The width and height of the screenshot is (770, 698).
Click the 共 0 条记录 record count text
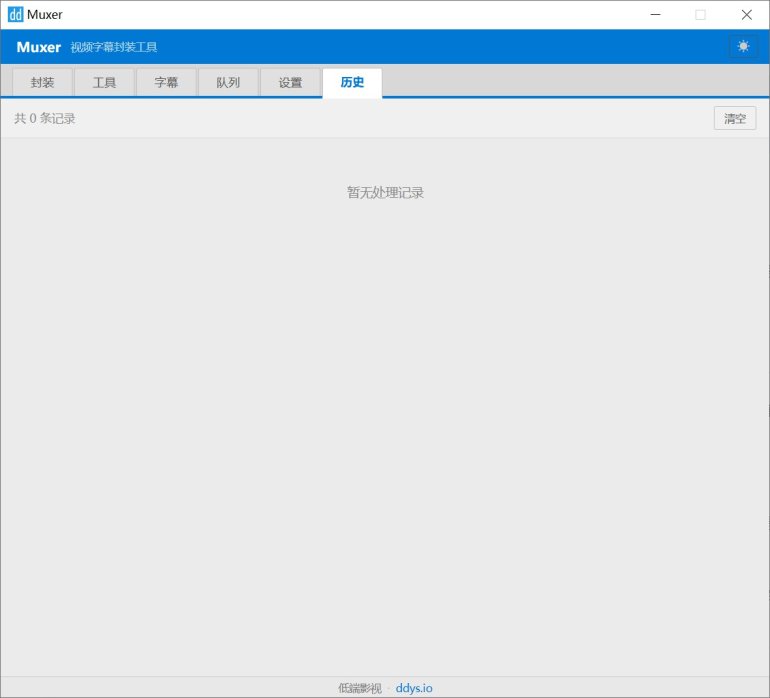(45, 118)
